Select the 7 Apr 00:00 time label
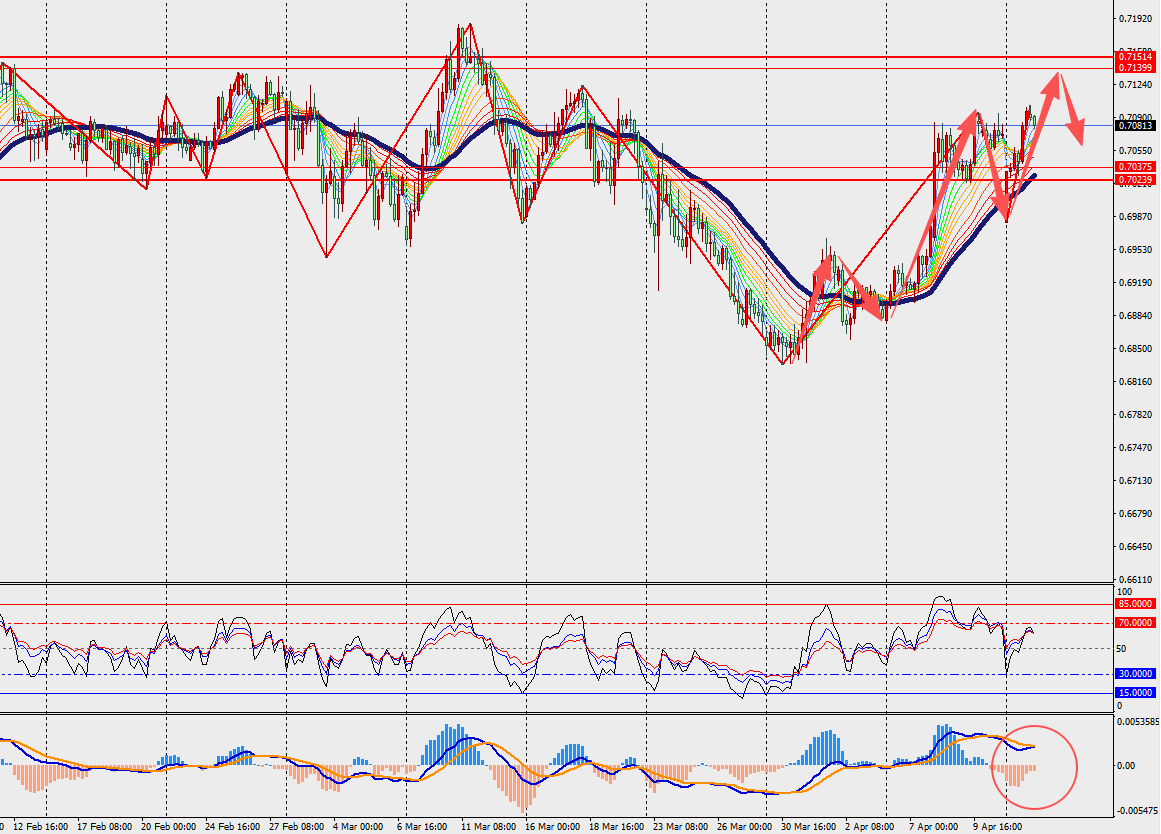The image size is (1161, 834). (933, 827)
